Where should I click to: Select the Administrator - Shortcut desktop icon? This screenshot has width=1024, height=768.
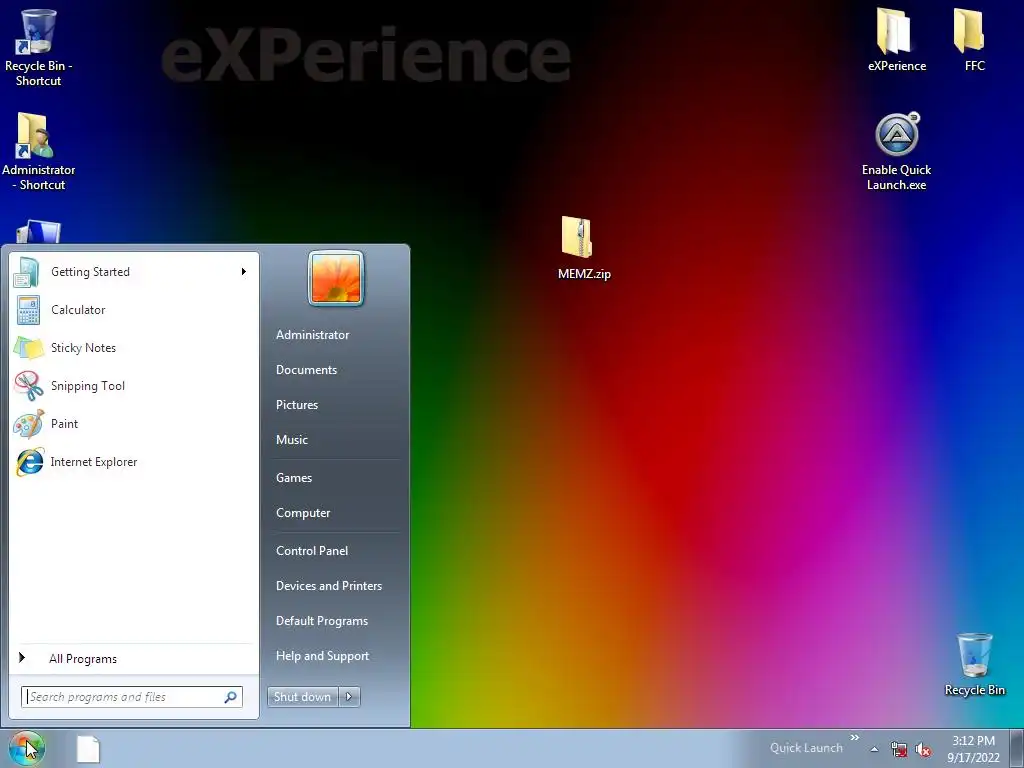pyautogui.click(x=38, y=152)
